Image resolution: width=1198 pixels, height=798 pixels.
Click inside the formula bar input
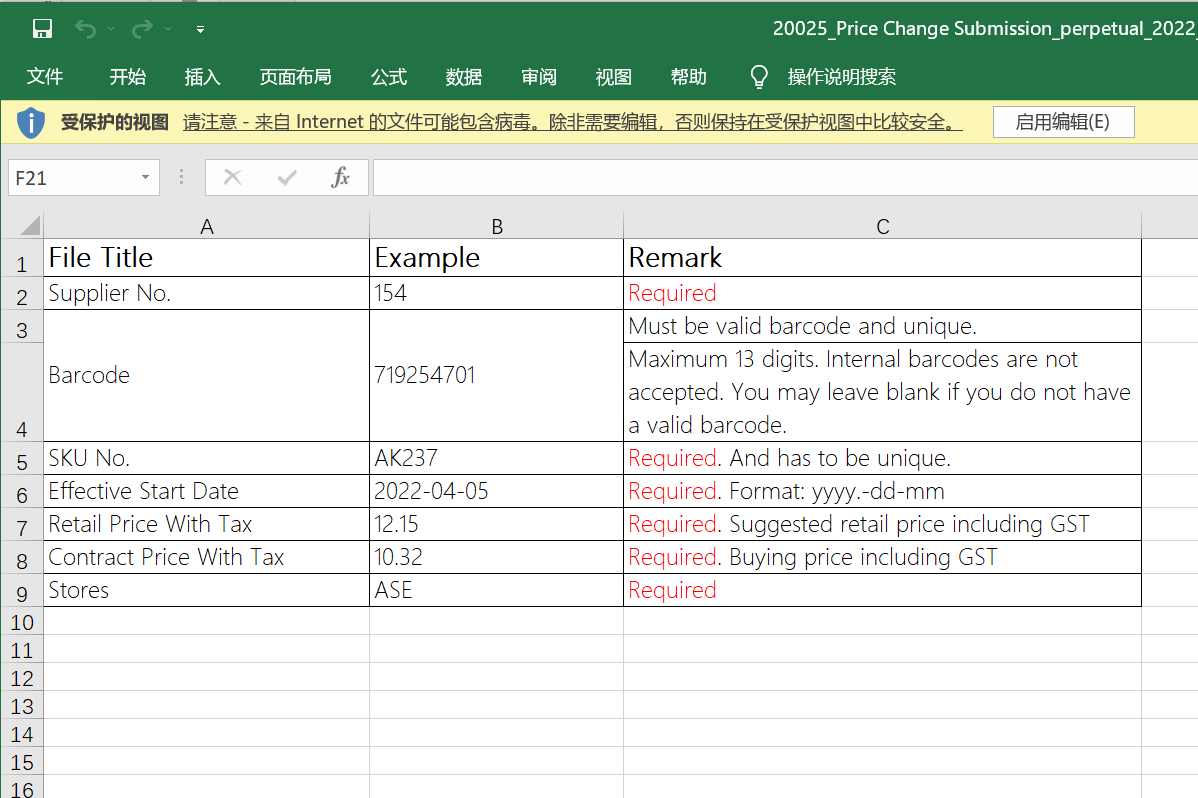[780, 177]
